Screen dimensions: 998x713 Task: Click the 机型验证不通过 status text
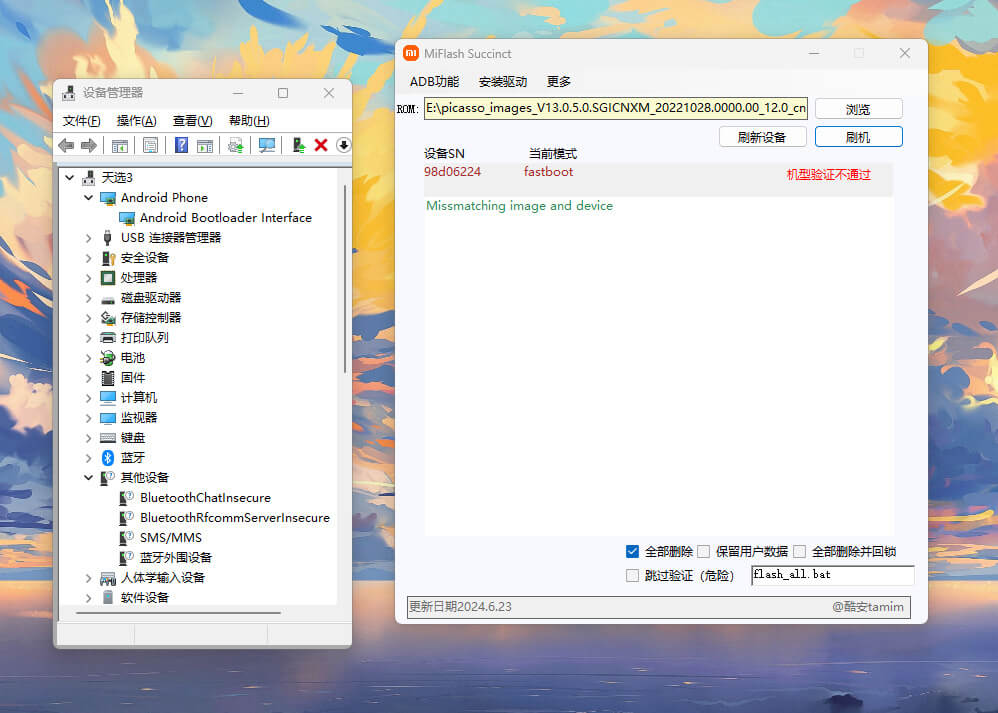click(x=828, y=175)
